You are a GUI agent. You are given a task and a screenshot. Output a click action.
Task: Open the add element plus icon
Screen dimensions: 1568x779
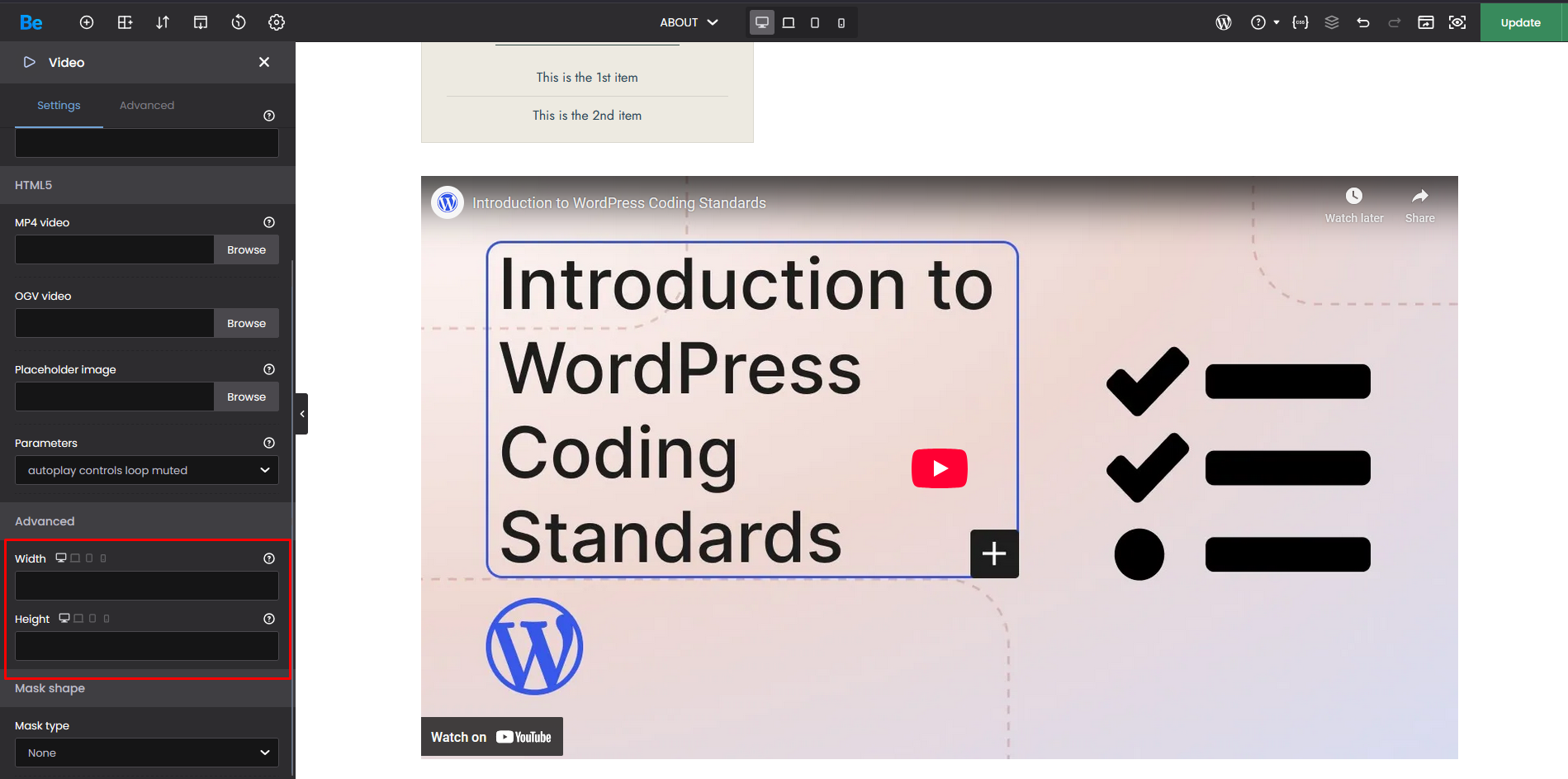coord(87,22)
